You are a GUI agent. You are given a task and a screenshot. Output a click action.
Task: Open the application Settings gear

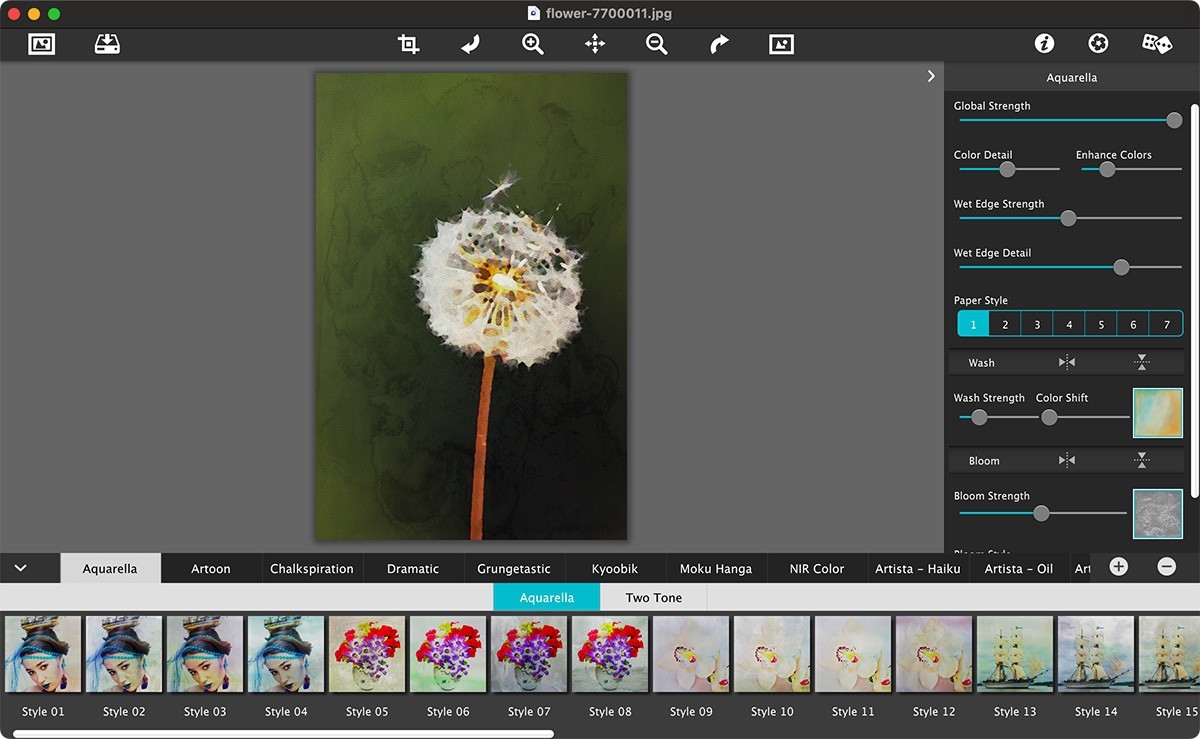coord(1098,43)
